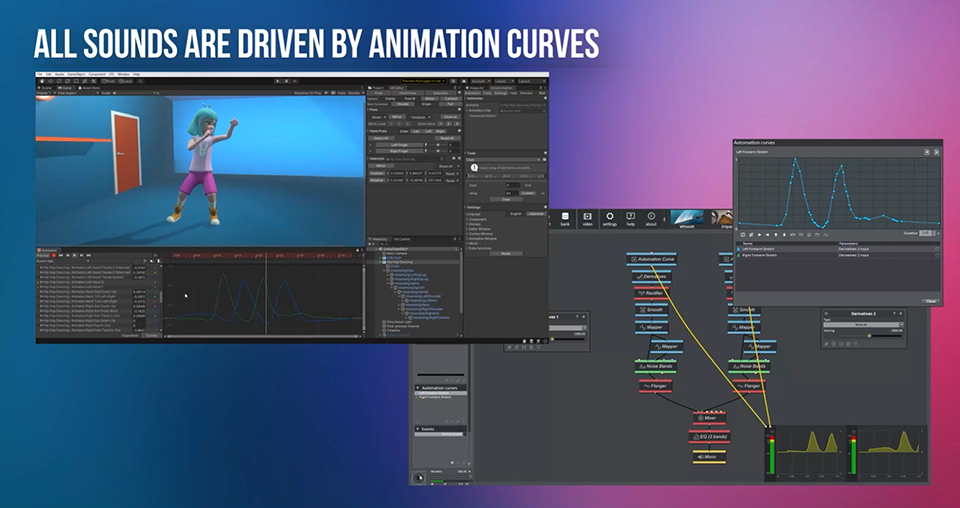The image size is (960, 508).
Task: Toggle Animation window record button
Action: click(54, 255)
